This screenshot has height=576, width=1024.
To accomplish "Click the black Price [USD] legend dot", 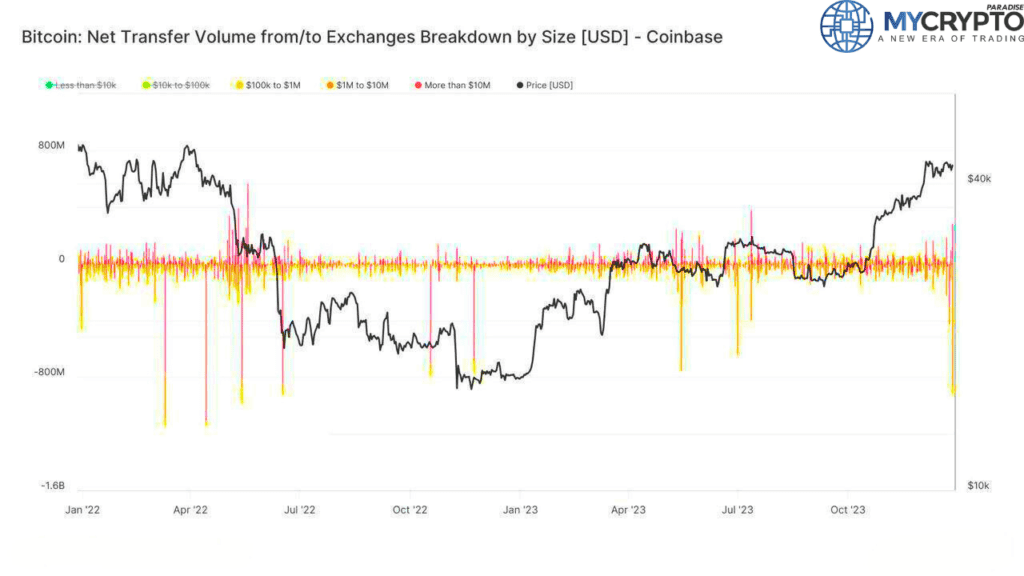I will coord(520,85).
